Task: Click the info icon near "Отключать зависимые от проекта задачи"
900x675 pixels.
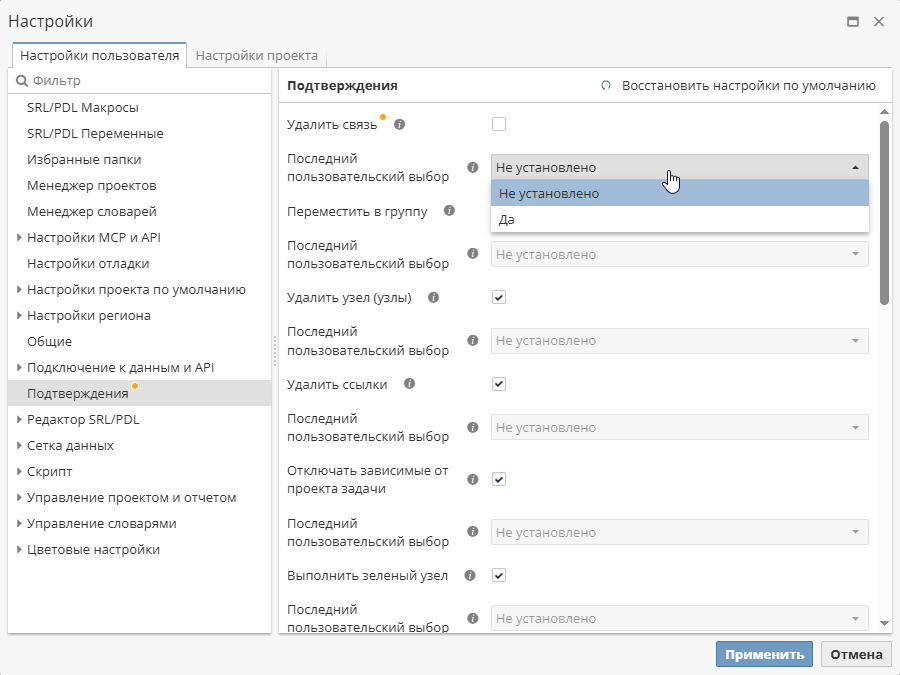Action: pos(472,478)
